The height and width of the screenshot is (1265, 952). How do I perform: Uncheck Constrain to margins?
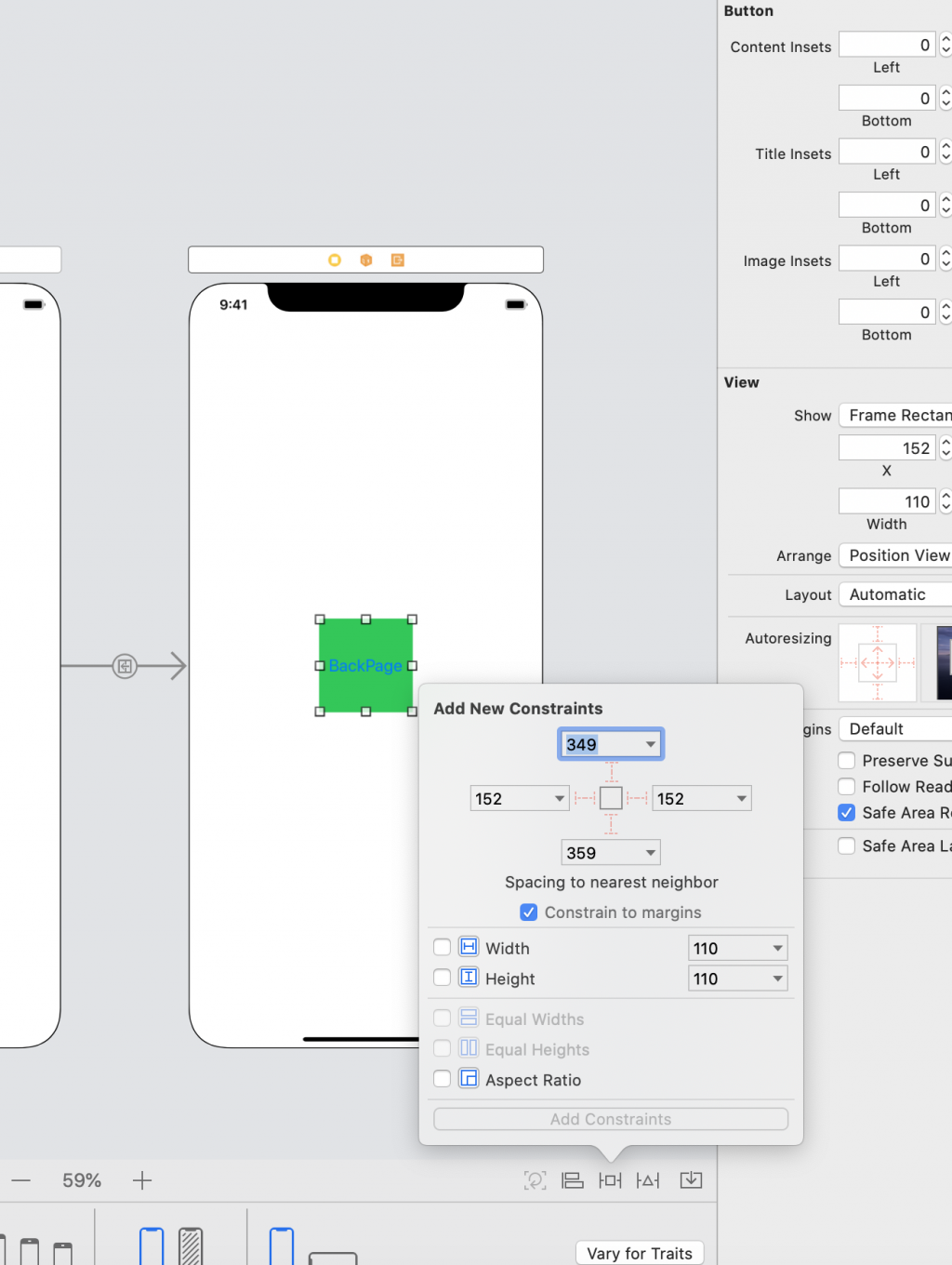pos(528,912)
